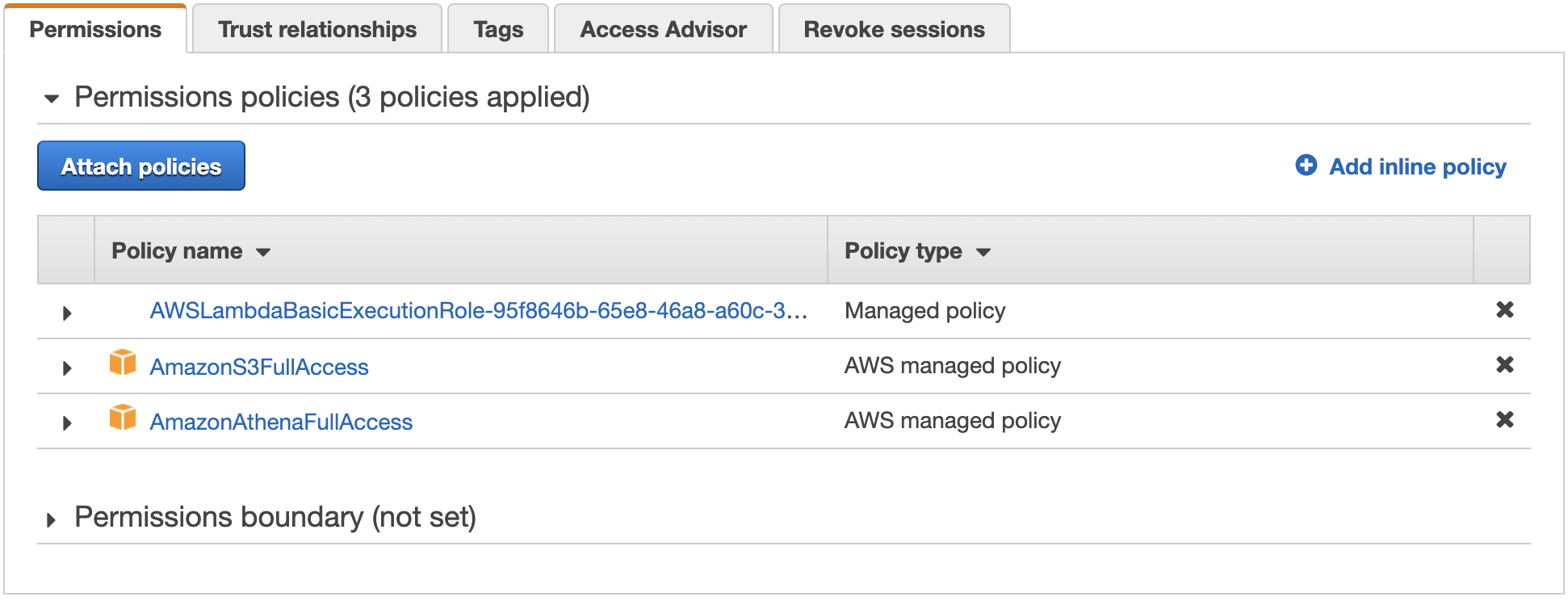The width and height of the screenshot is (1568, 601).
Task: Expand the AWSLambdaBasicExecutionRole policy row
Action: [67, 313]
